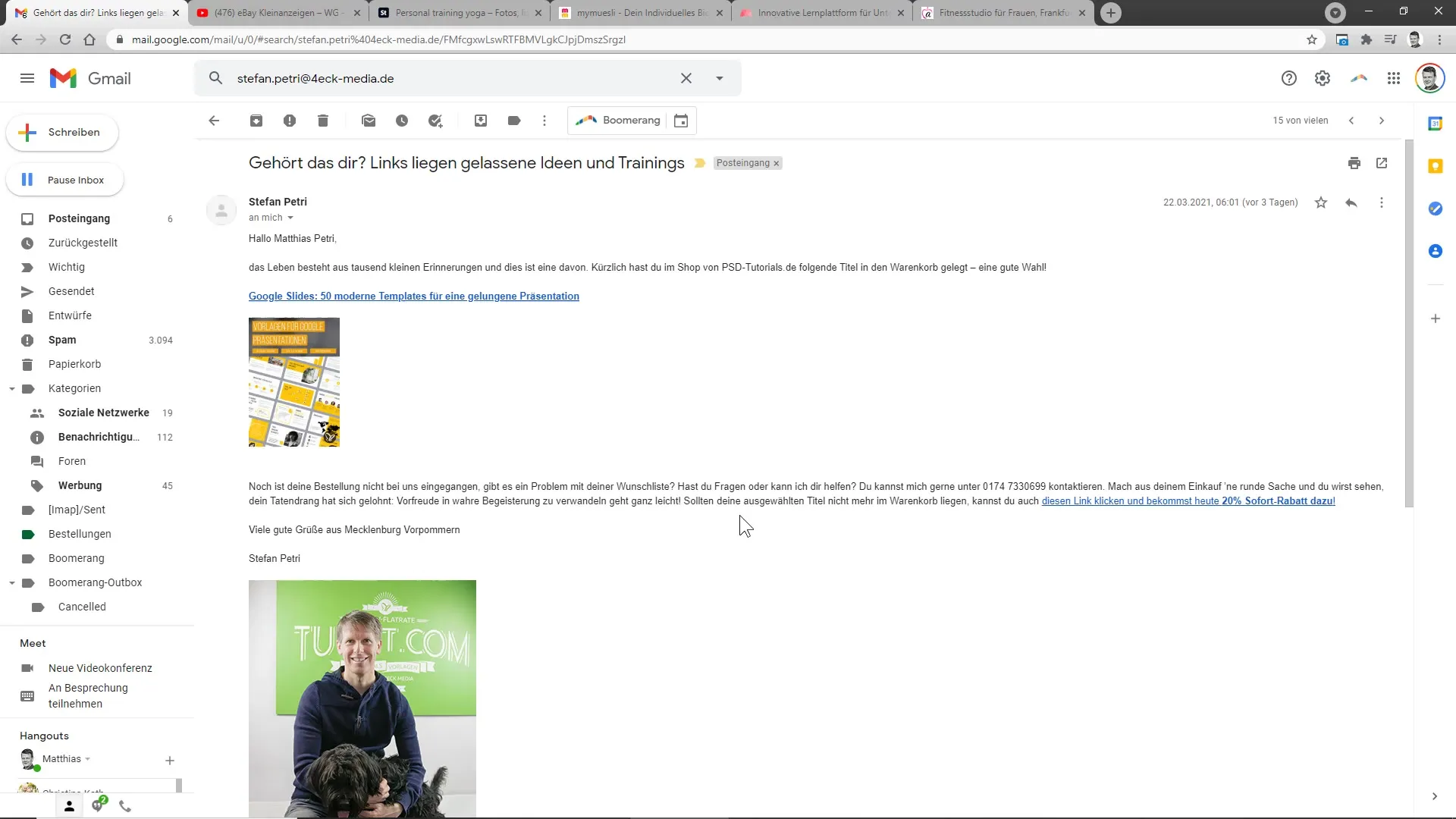
Task: Bookmark this page with the star
Action: [x=1312, y=39]
